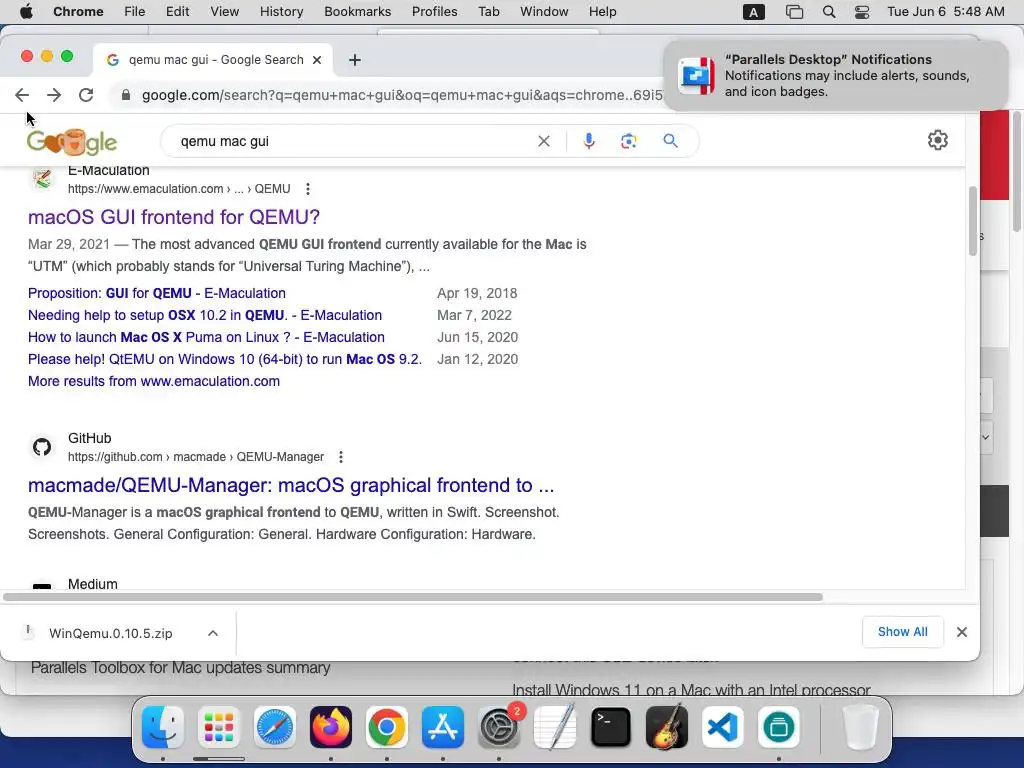Viewport: 1024px width, 768px height.
Task: Open GitHub result options menu
Action: (341, 457)
